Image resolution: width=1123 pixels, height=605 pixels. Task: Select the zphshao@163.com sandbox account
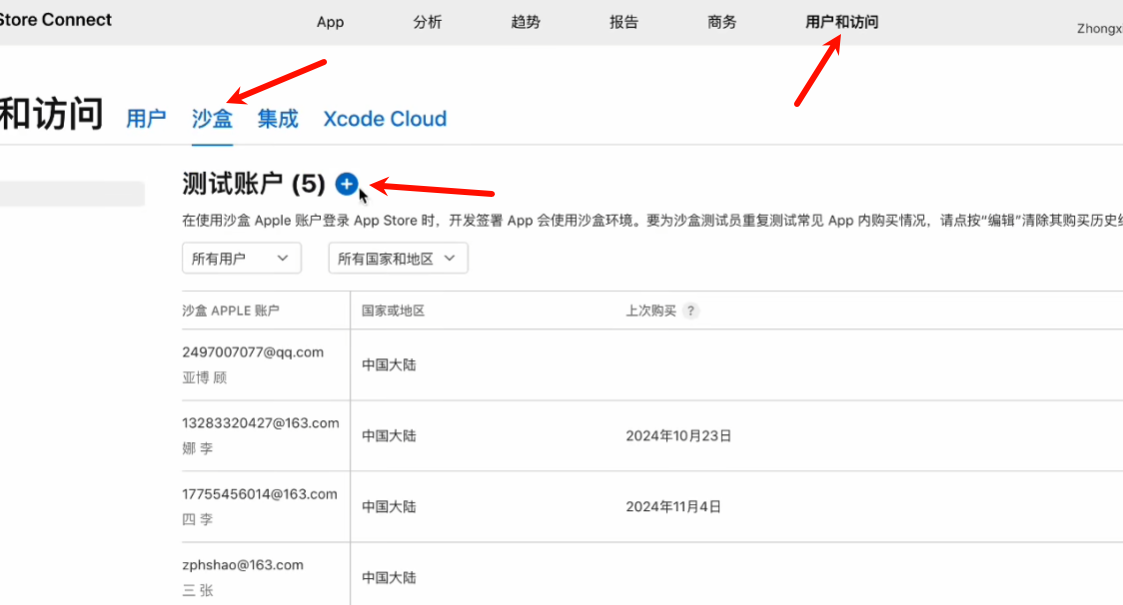pos(243,565)
